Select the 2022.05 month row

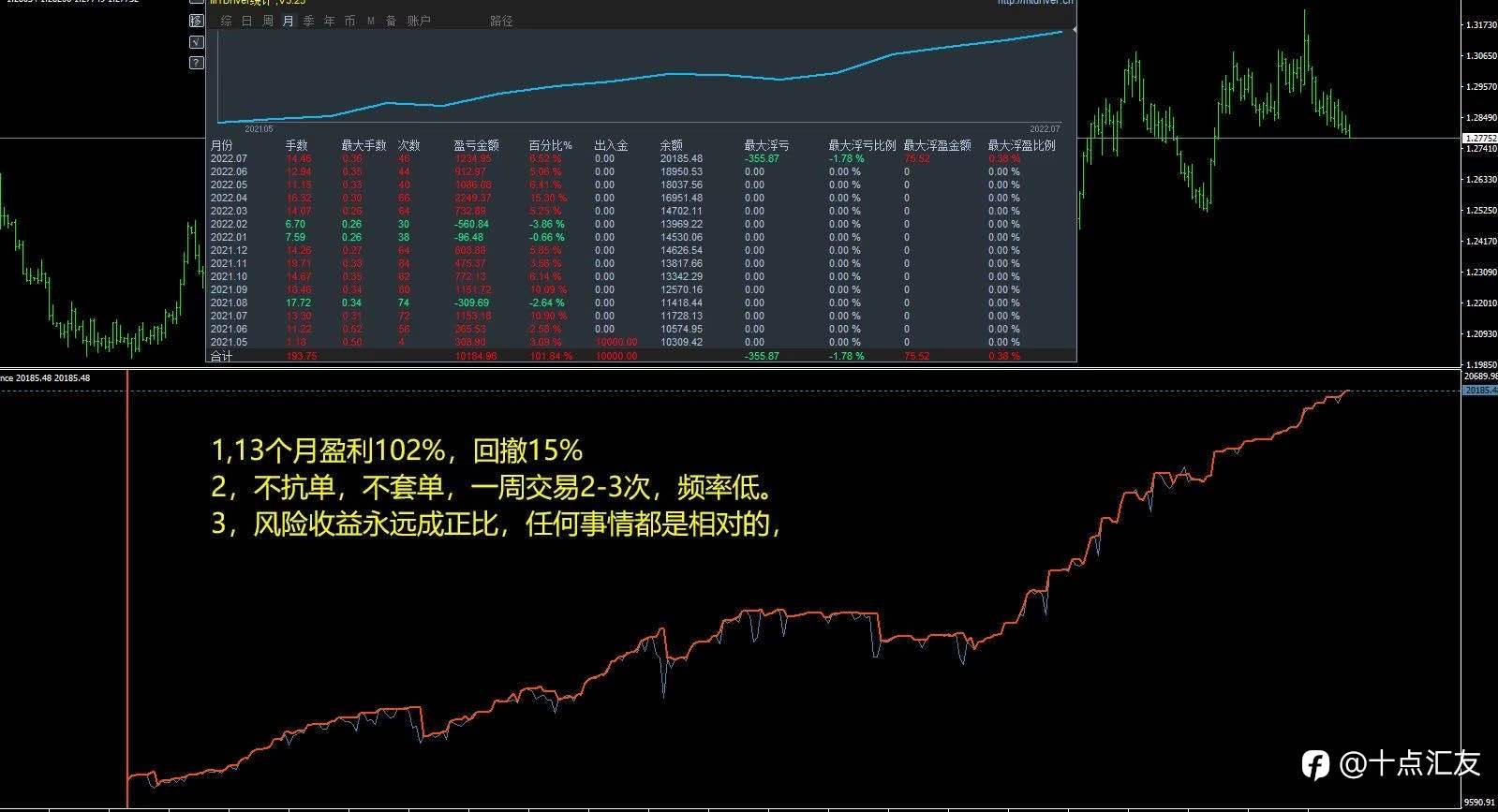click(x=641, y=185)
